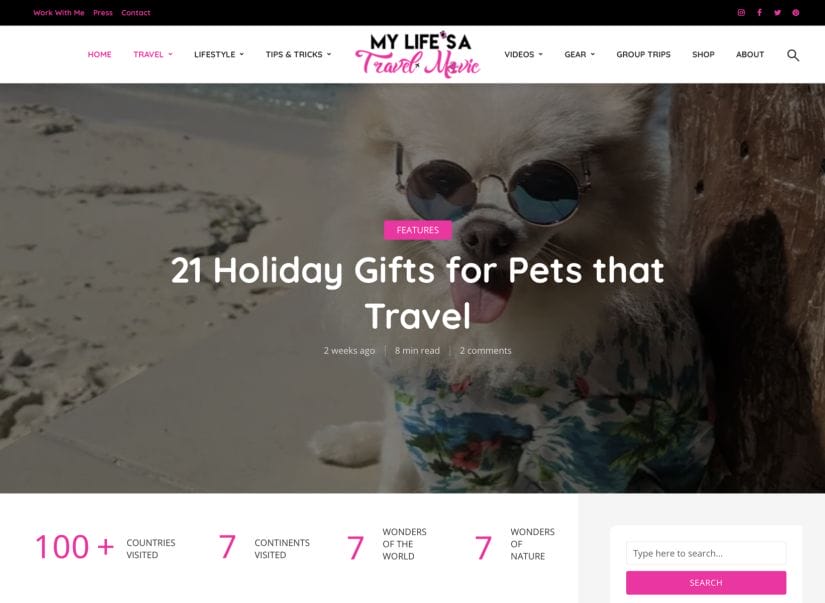This screenshot has width=825, height=603.
Task: Expand the Travel dropdown menu
Action: click(153, 54)
